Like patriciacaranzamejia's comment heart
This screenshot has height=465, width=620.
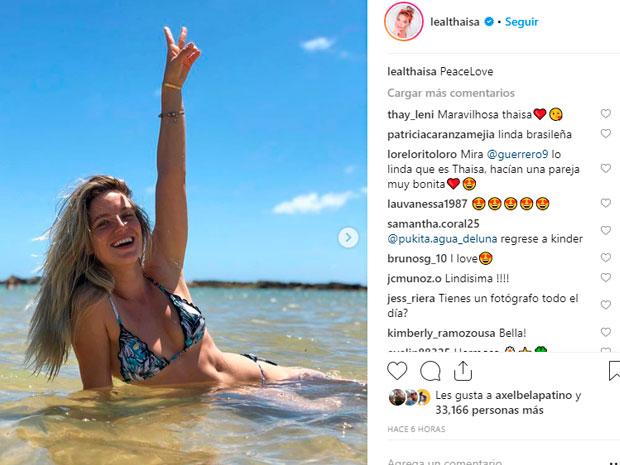(x=605, y=134)
